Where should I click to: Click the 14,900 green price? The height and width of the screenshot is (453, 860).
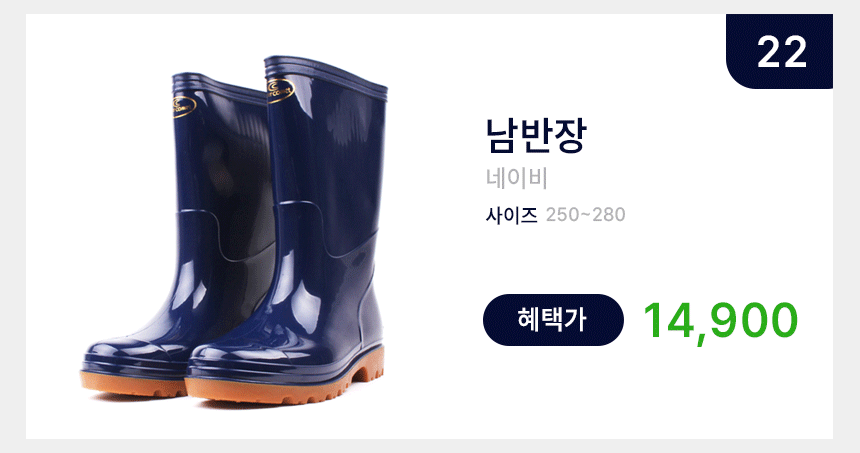[x=720, y=321]
